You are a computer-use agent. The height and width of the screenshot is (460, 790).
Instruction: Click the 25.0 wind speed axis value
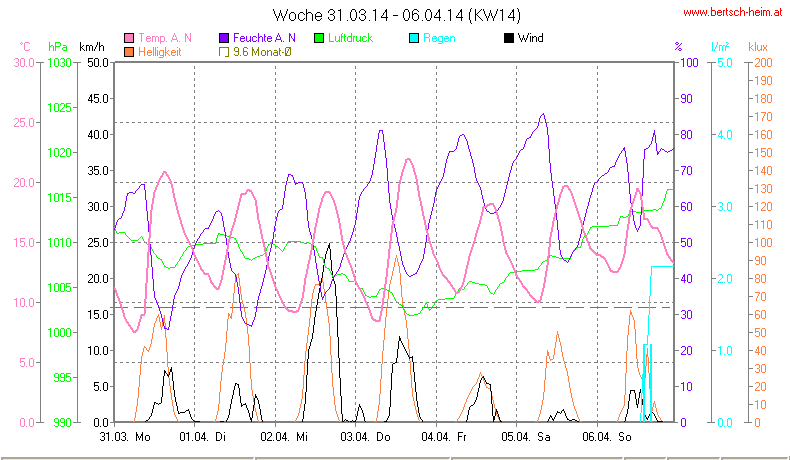[98, 242]
